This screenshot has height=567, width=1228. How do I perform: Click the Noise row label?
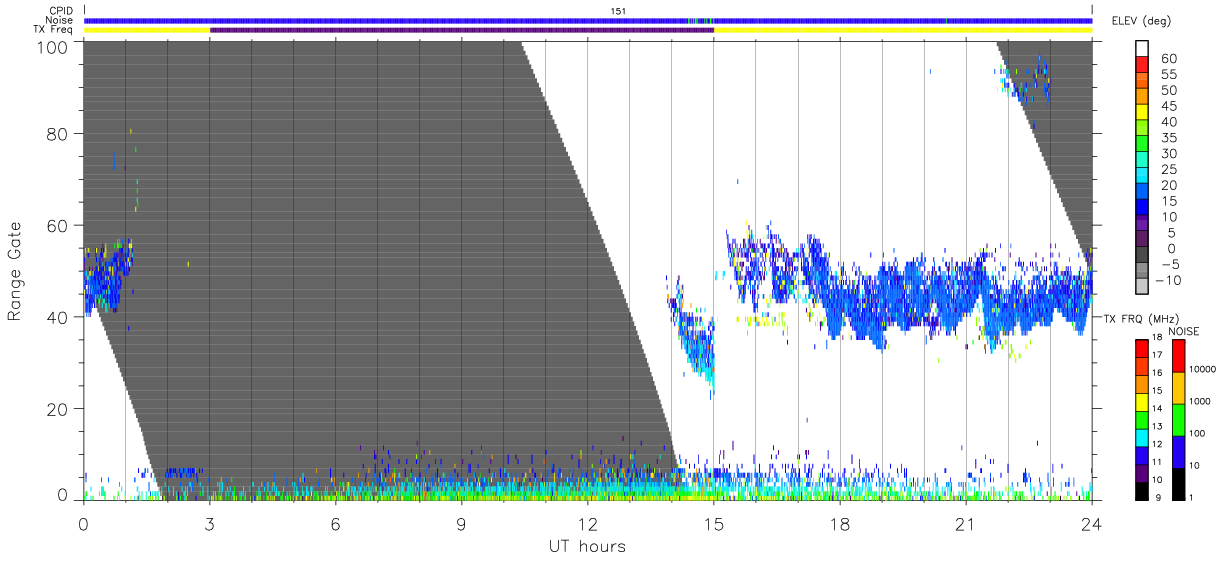59,20
